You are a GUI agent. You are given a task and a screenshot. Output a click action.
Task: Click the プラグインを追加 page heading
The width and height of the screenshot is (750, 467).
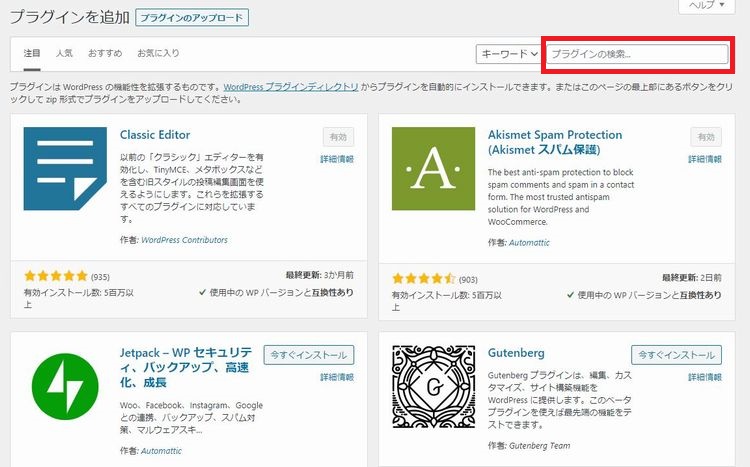pos(70,18)
